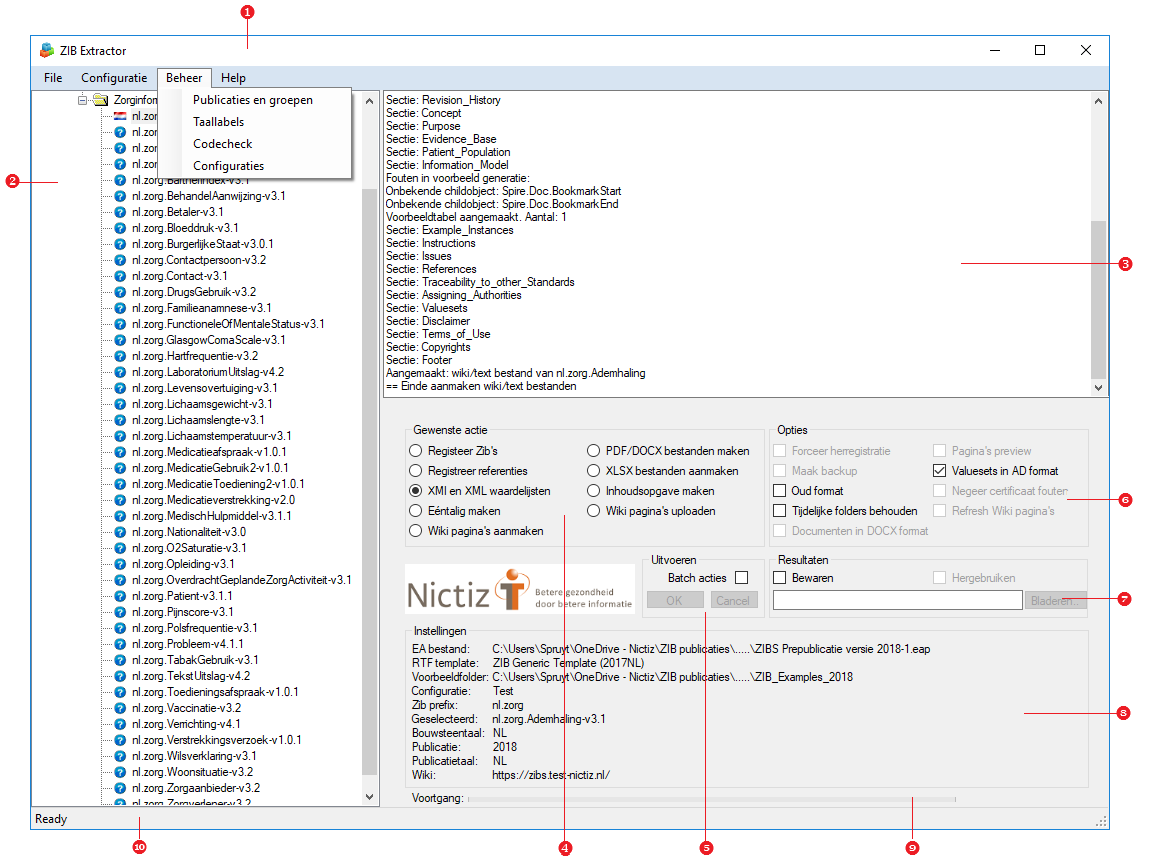Screen dimensions: 1151x864
Task: Open the Configuratie menu
Action: click(x=114, y=78)
